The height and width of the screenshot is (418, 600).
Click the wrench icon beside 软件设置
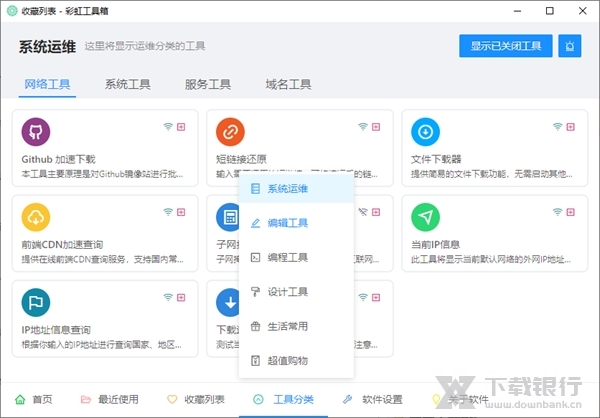(347, 400)
